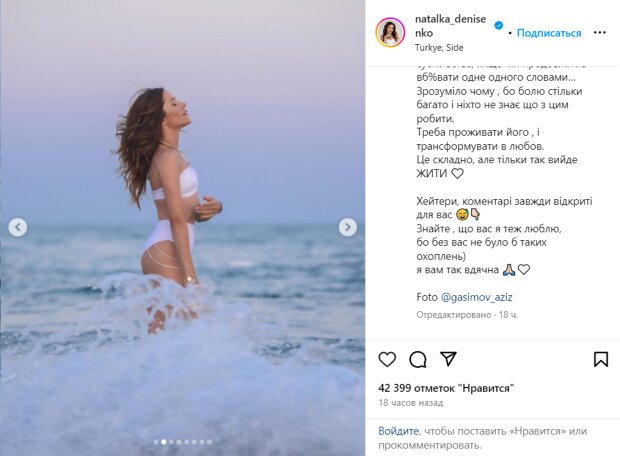Share post via paper plane icon
This screenshot has width=620, height=456.
[x=448, y=359]
